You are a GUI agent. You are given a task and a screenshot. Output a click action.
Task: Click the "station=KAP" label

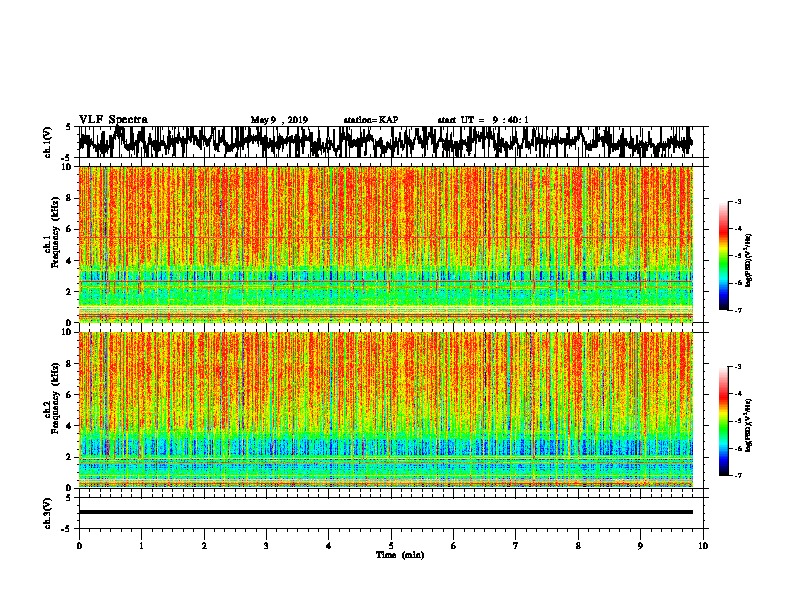(x=371, y=120)
